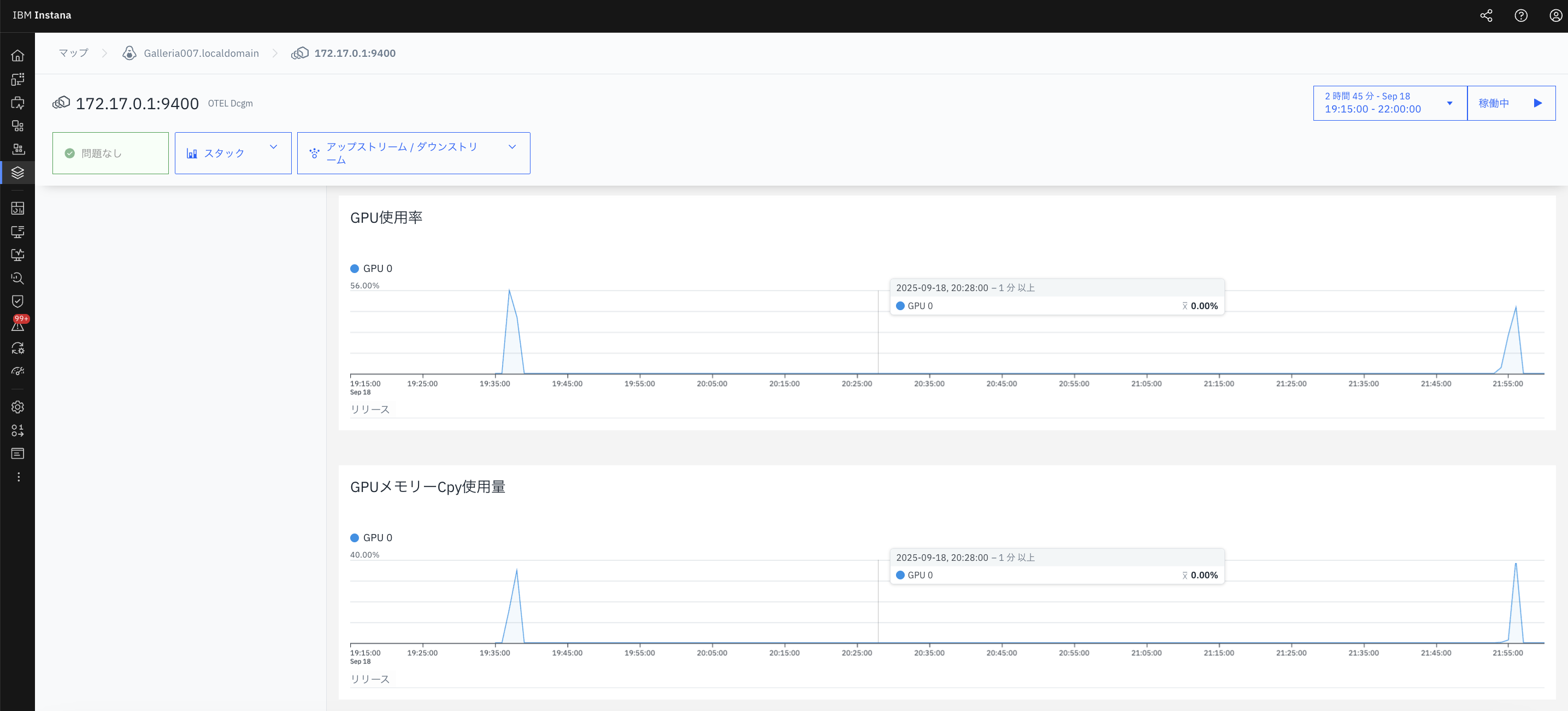Open the Security shield view in sidebar
Viewport: 1568px width, 711px height.
click(x=17, y=300)
